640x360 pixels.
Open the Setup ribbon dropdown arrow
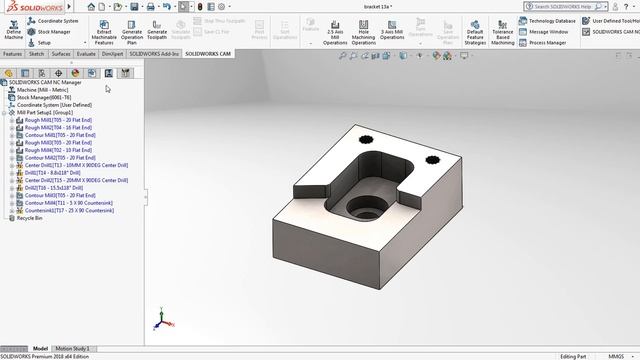(85, 43)
